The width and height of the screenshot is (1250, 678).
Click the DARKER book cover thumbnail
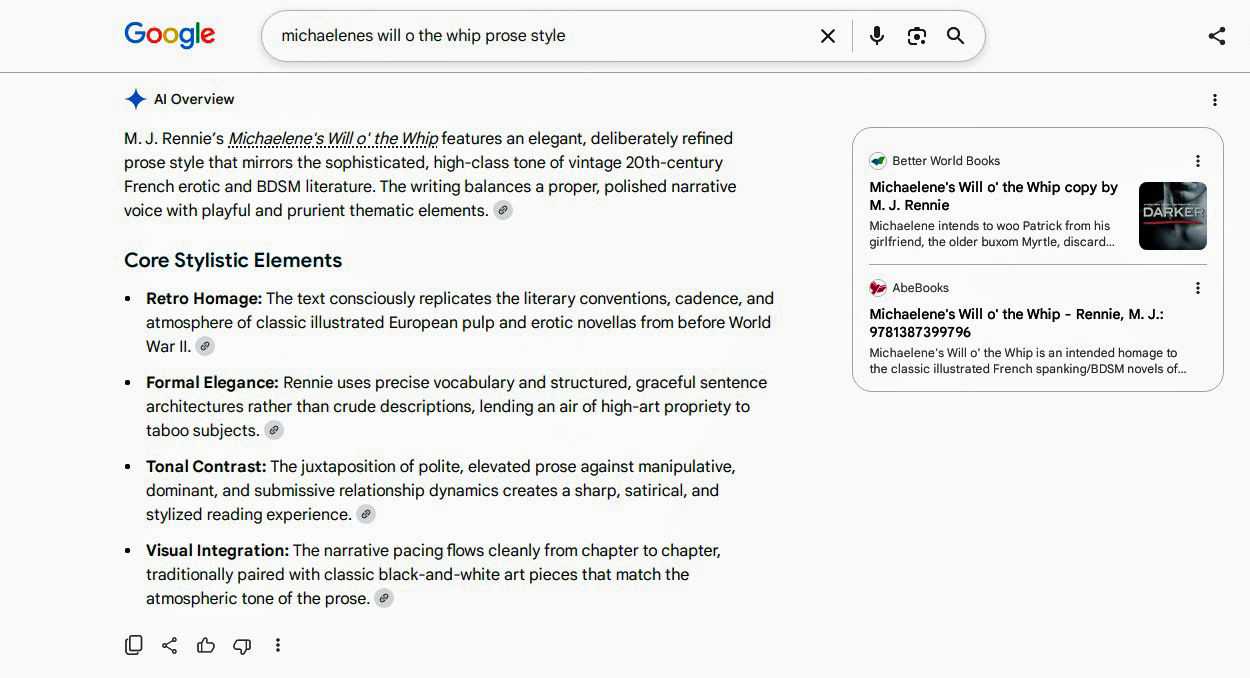click(x=1173, y=216)
